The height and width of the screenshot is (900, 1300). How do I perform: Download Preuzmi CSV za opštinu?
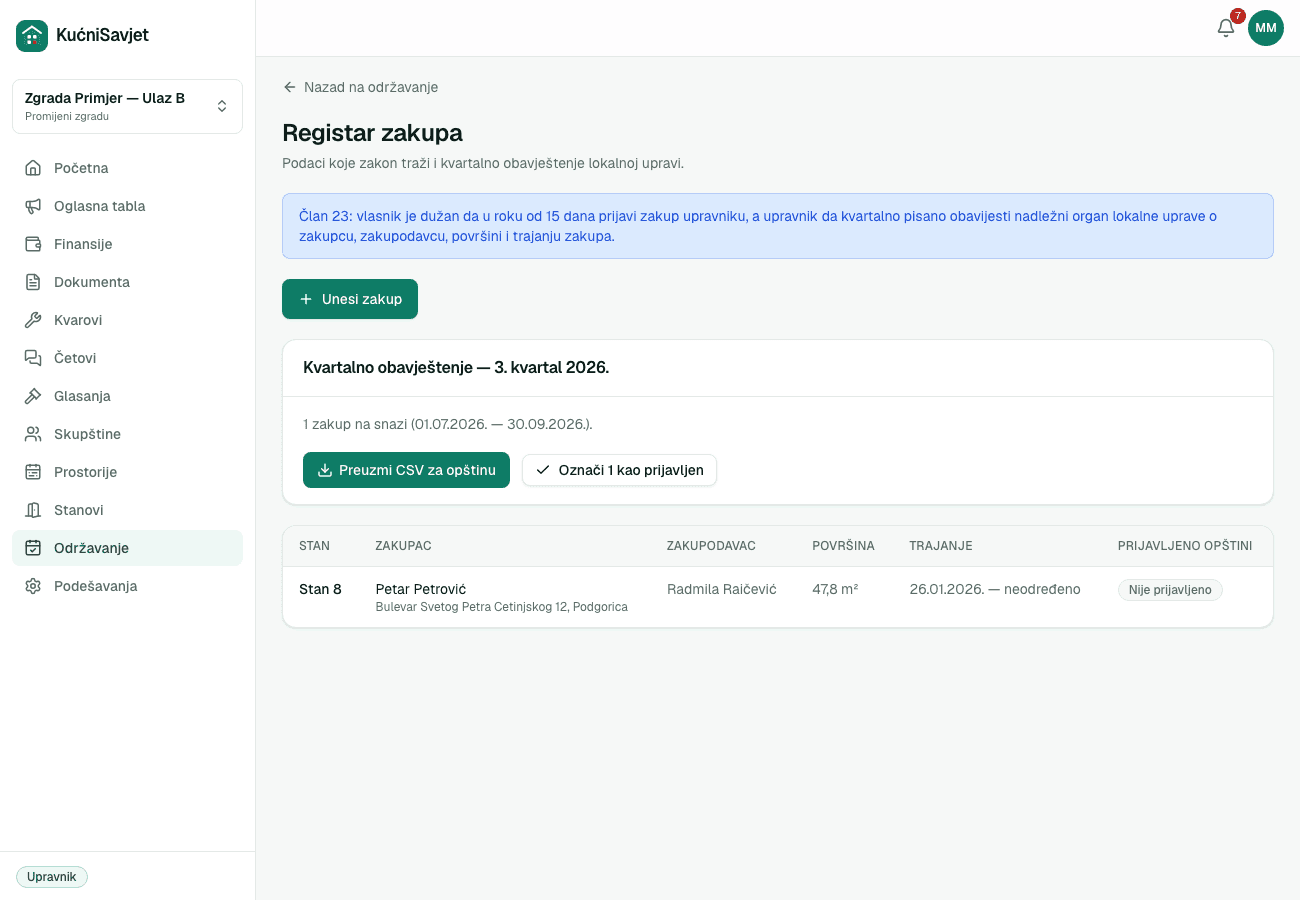click(x=406, y=470)
